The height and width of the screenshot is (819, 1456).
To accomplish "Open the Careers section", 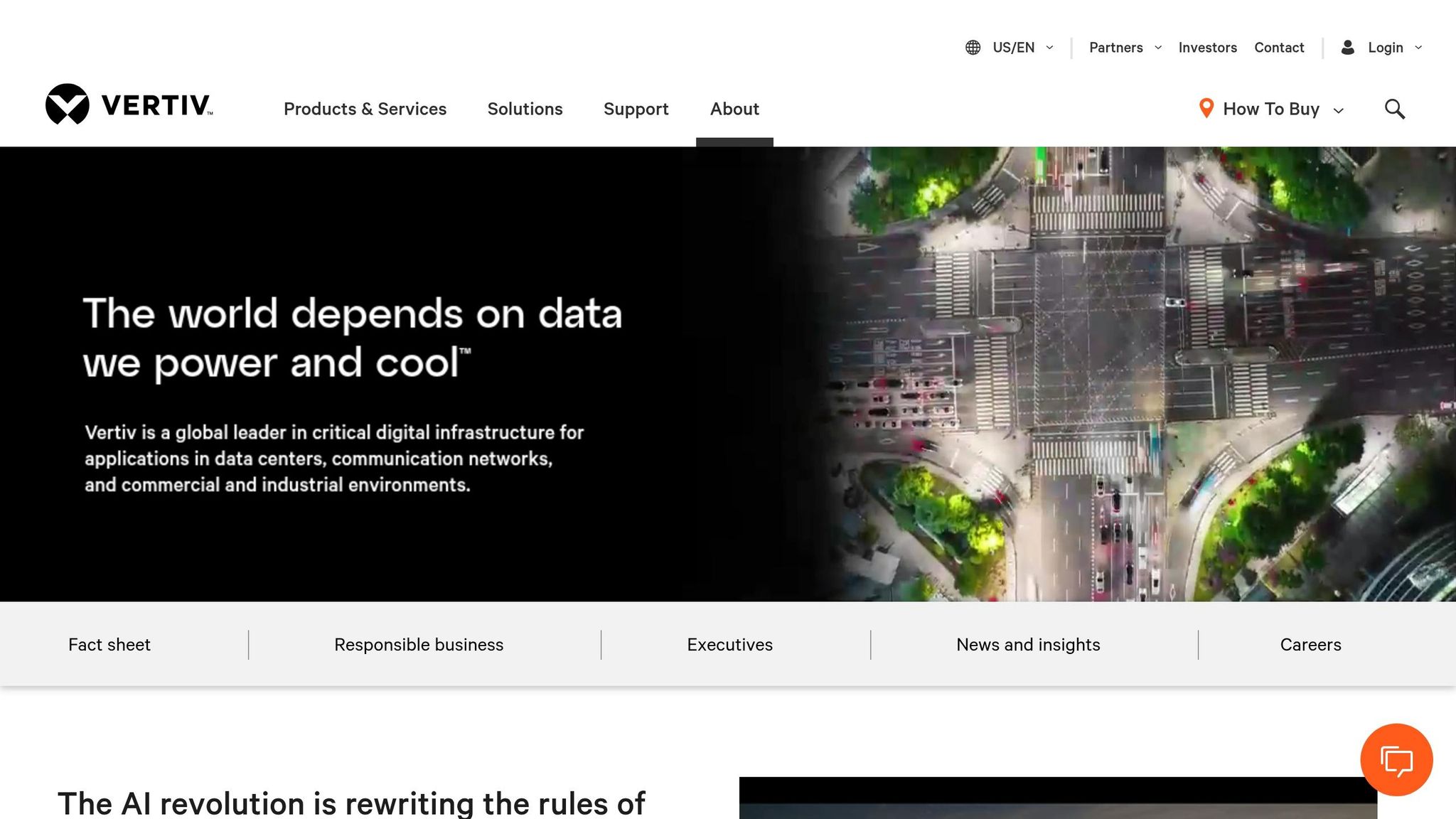I will coord(1310,644).
